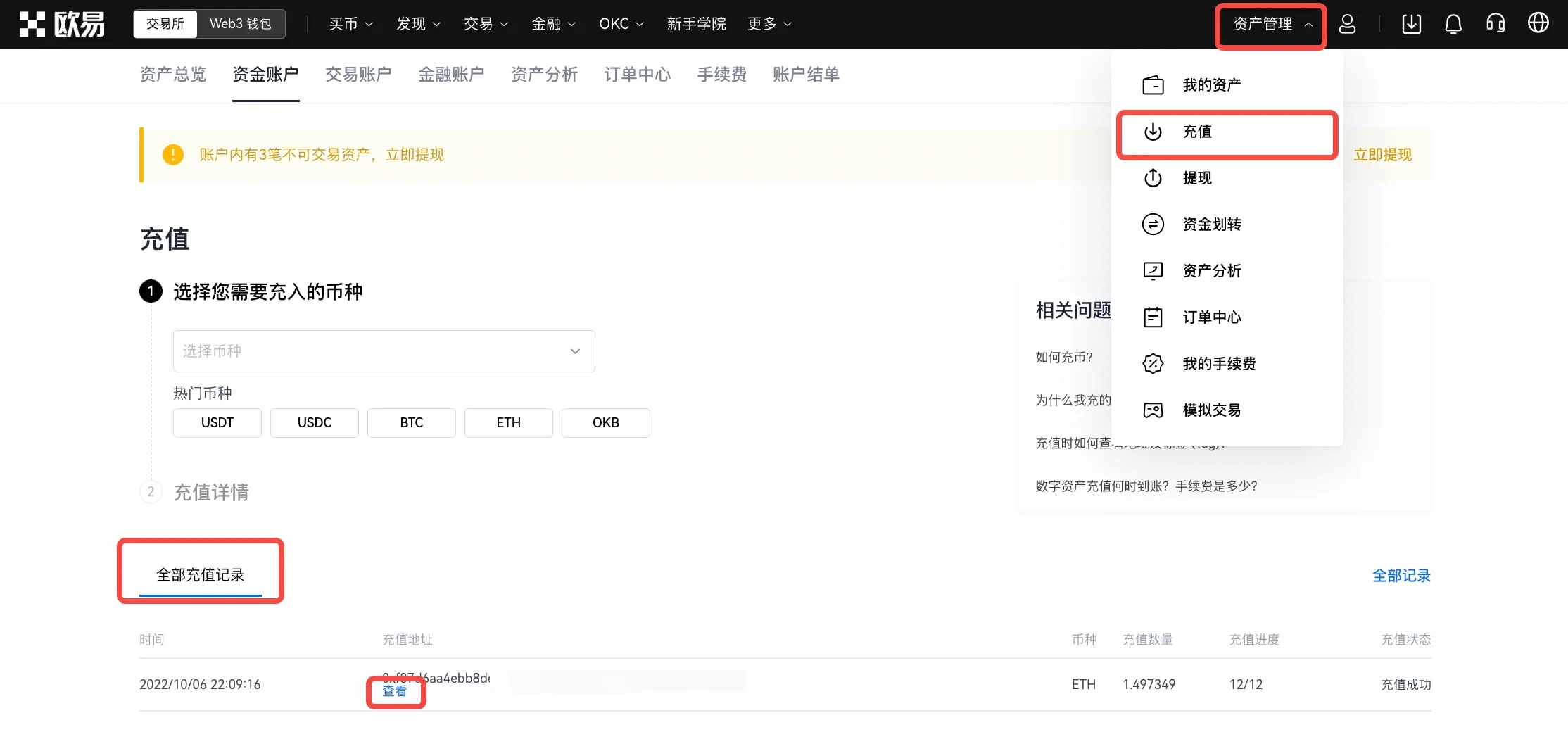
Task: Choose USDT from popular currencies
Action: [217, 423]
